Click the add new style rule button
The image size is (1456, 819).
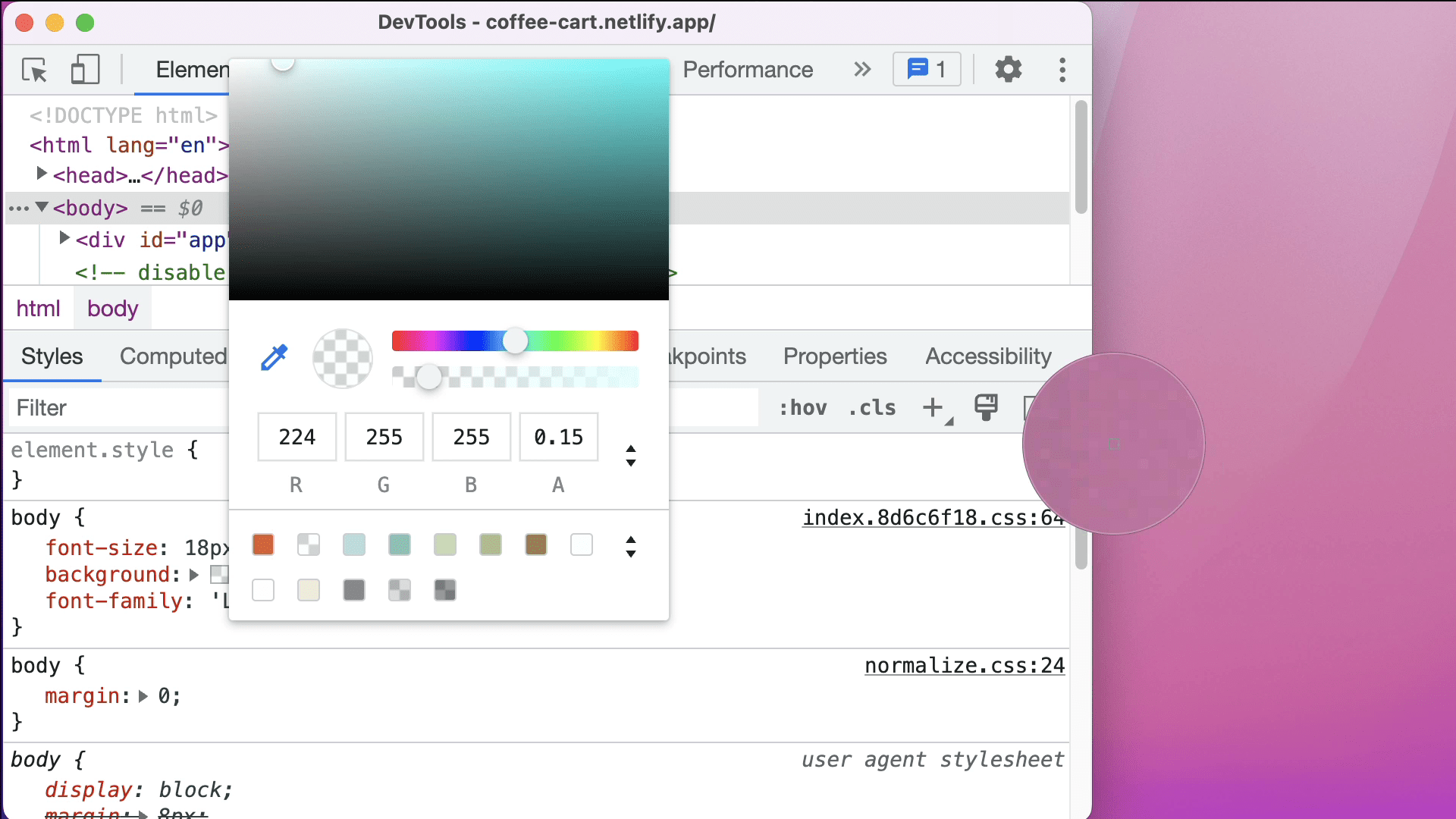931,407
